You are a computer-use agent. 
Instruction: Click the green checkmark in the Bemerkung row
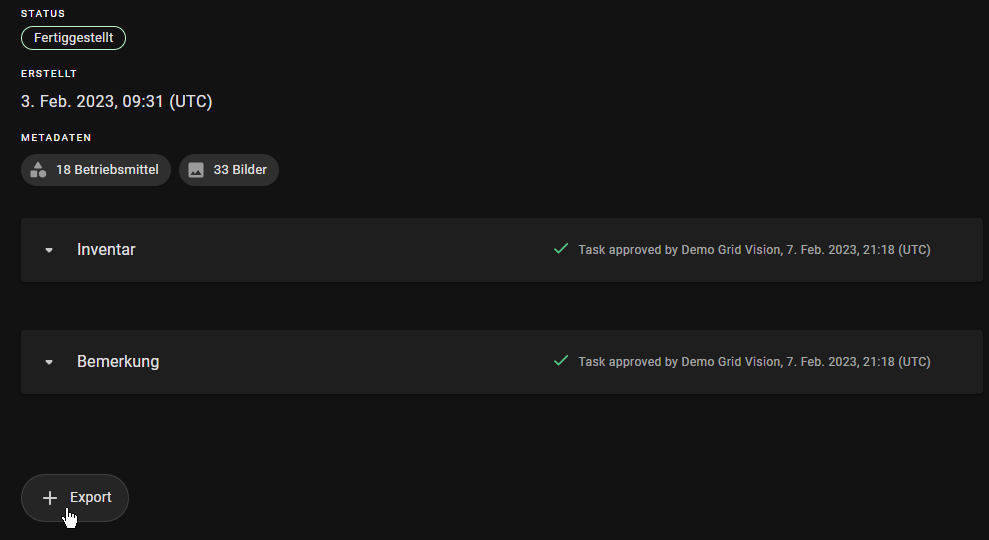(561, 361)
